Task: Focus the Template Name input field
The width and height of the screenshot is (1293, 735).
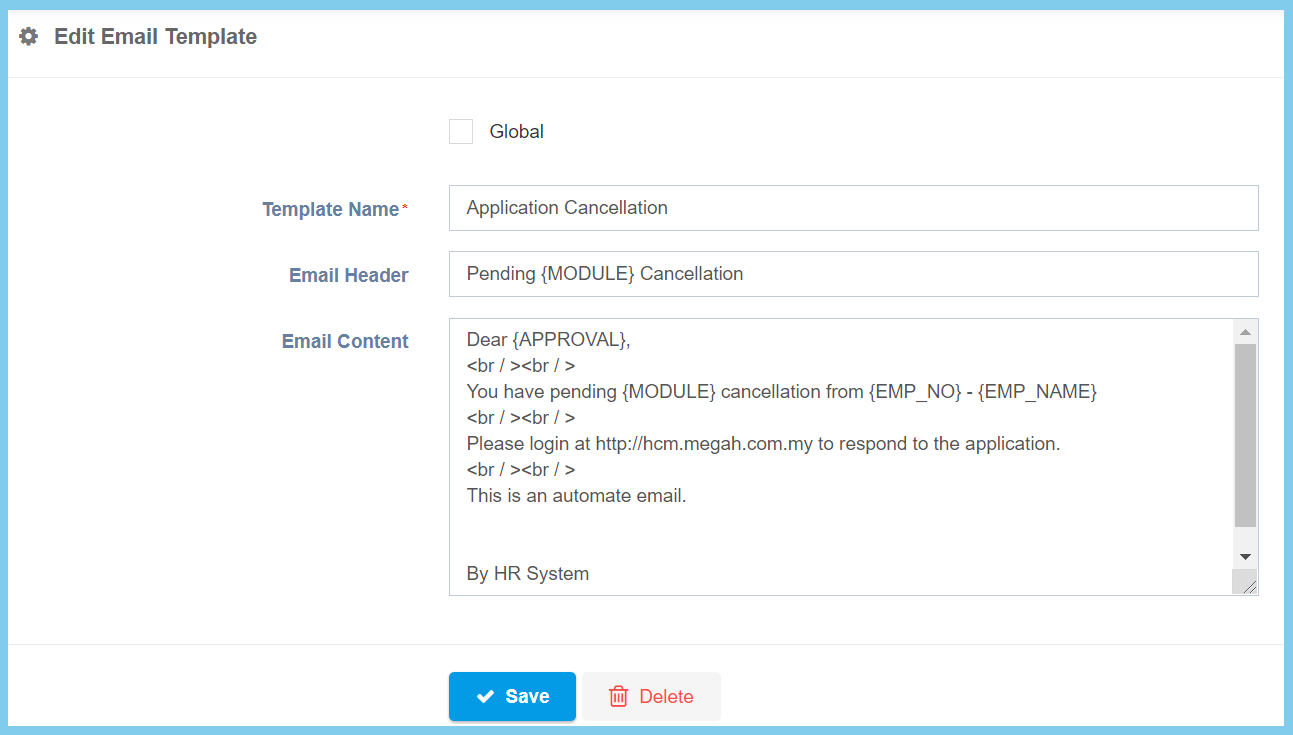Action: [x=852, y=208]
